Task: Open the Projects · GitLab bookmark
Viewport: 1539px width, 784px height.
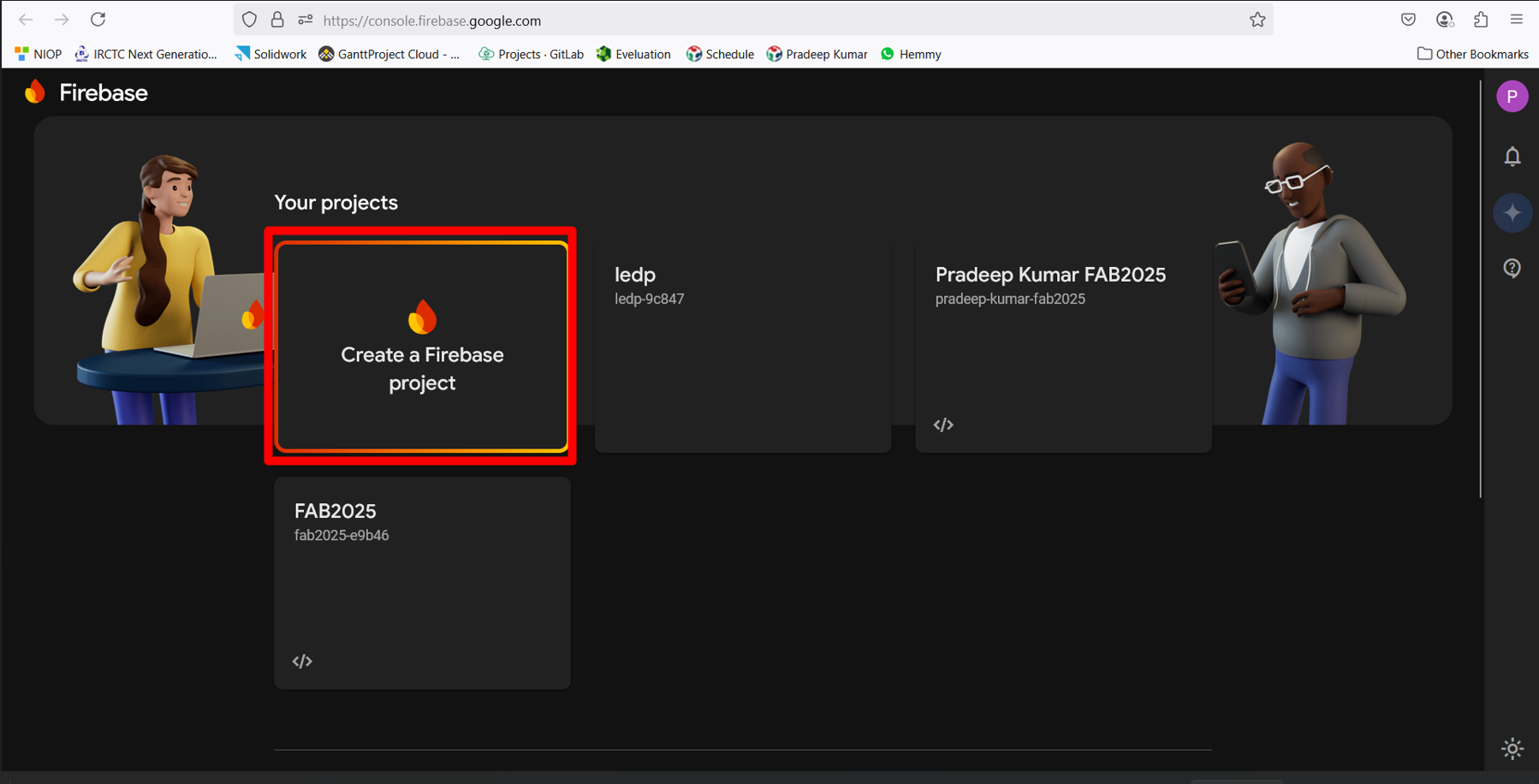Action: [x=531, y=54]
